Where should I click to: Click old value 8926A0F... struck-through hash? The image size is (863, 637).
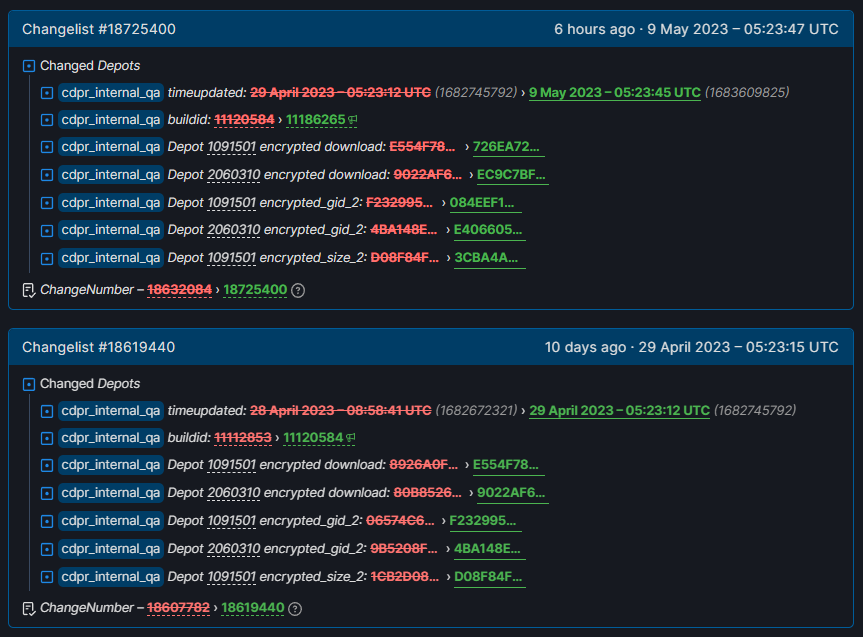(424, 465)
